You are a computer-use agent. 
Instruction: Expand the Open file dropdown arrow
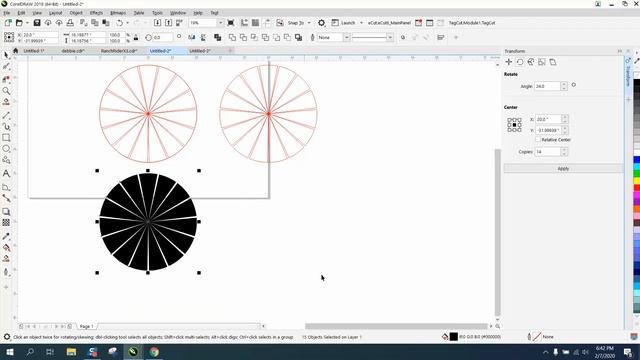pyautogui.click(x=27, y=23)
